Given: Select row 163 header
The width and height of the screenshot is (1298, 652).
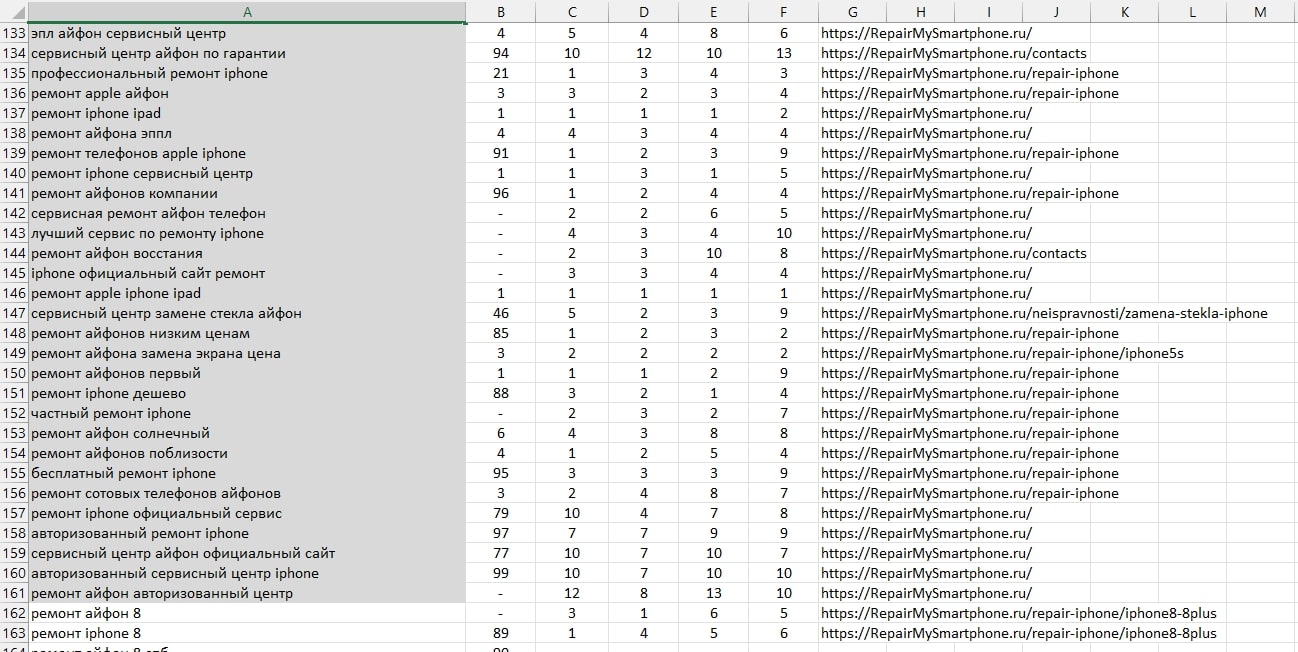Looking at the screenshot, I should (14, 633).
